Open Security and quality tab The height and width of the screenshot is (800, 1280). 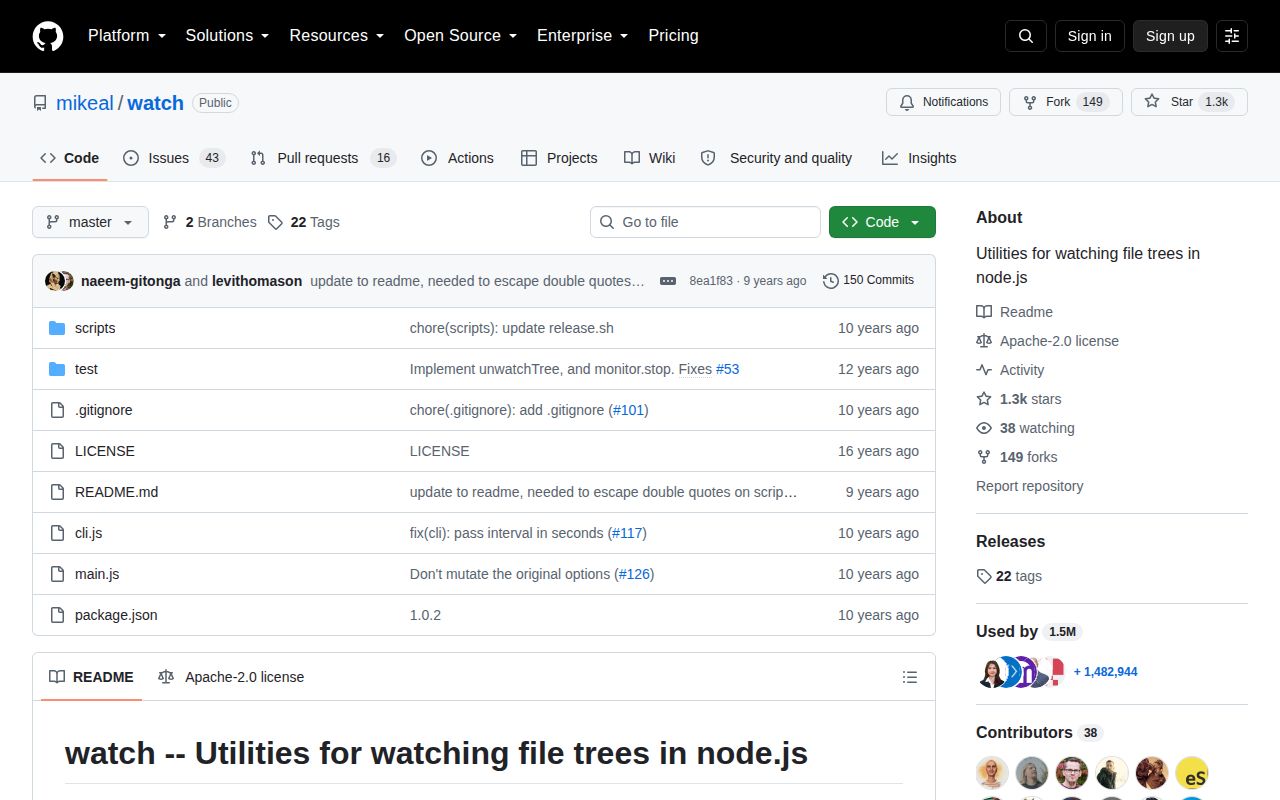[x=777, y=158]
